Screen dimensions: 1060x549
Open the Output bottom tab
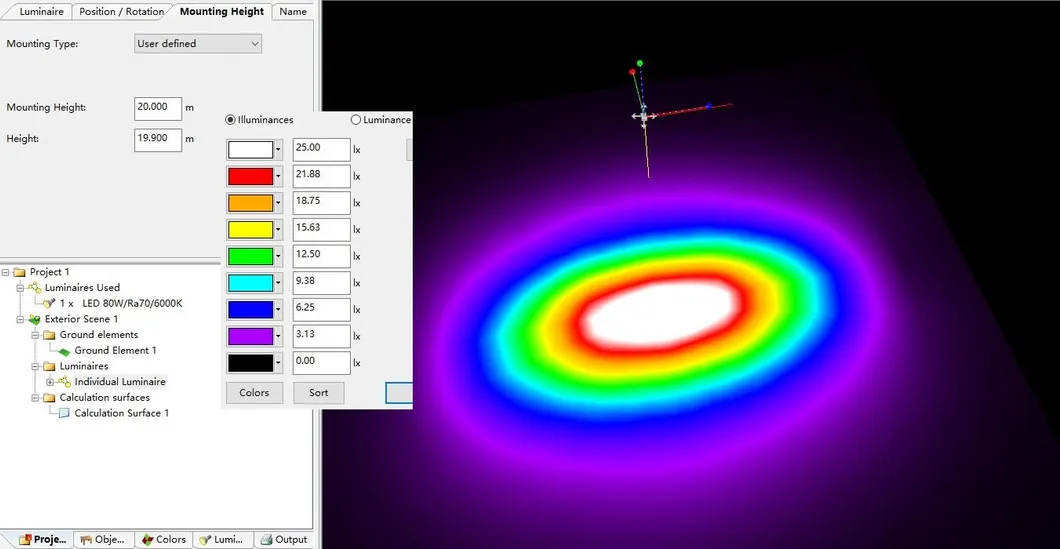(x=284, y=540)
